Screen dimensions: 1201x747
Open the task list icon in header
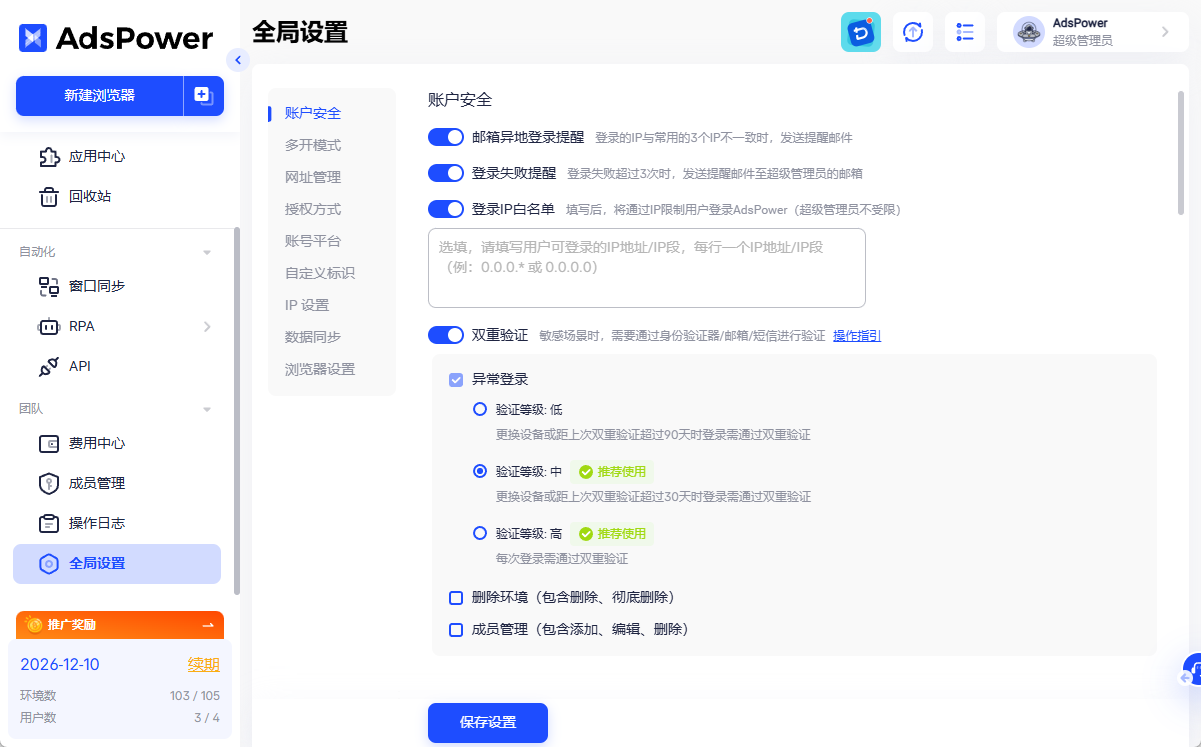[x=965, y=32]
